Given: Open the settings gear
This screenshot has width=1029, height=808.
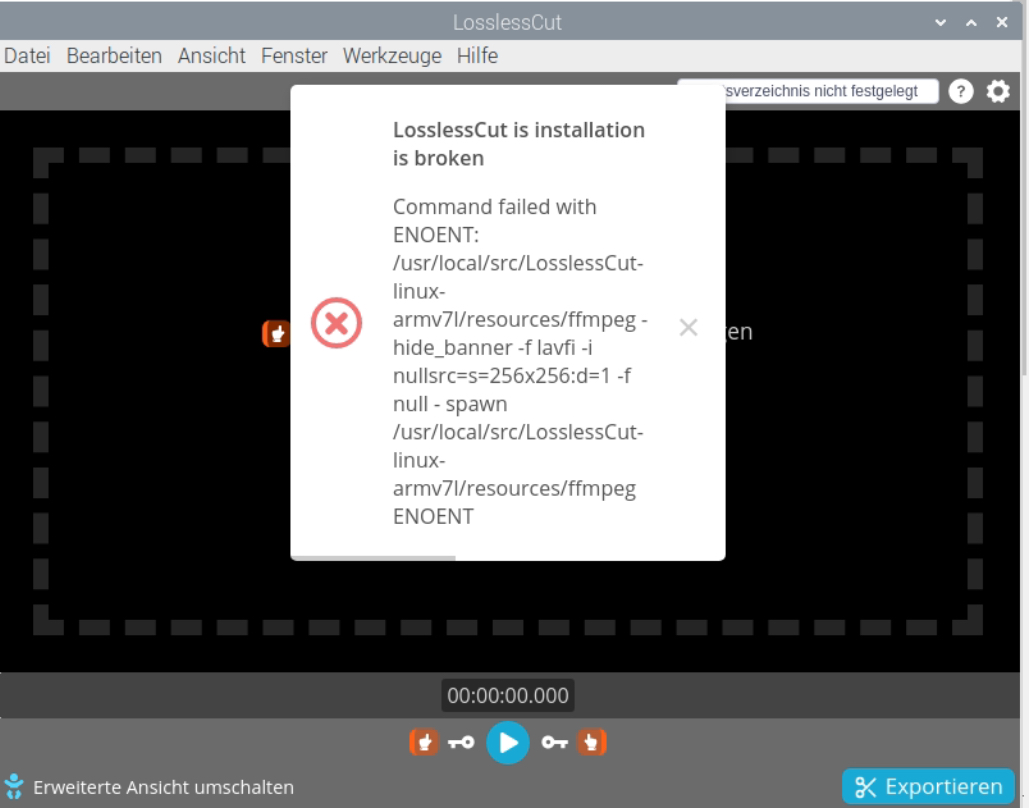Looking at the screenshot, I should pos(997,90).
